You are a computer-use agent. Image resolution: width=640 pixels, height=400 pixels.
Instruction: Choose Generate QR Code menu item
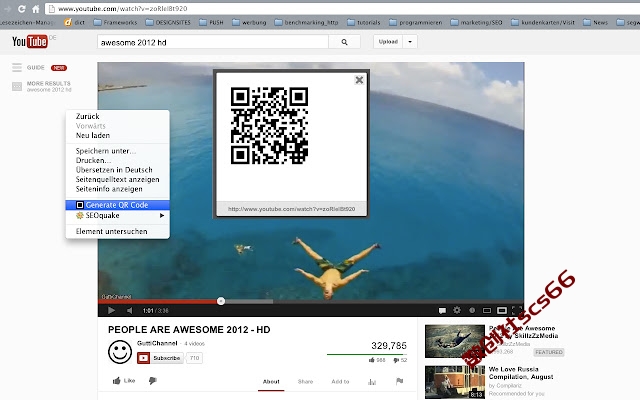pos(118,205)
